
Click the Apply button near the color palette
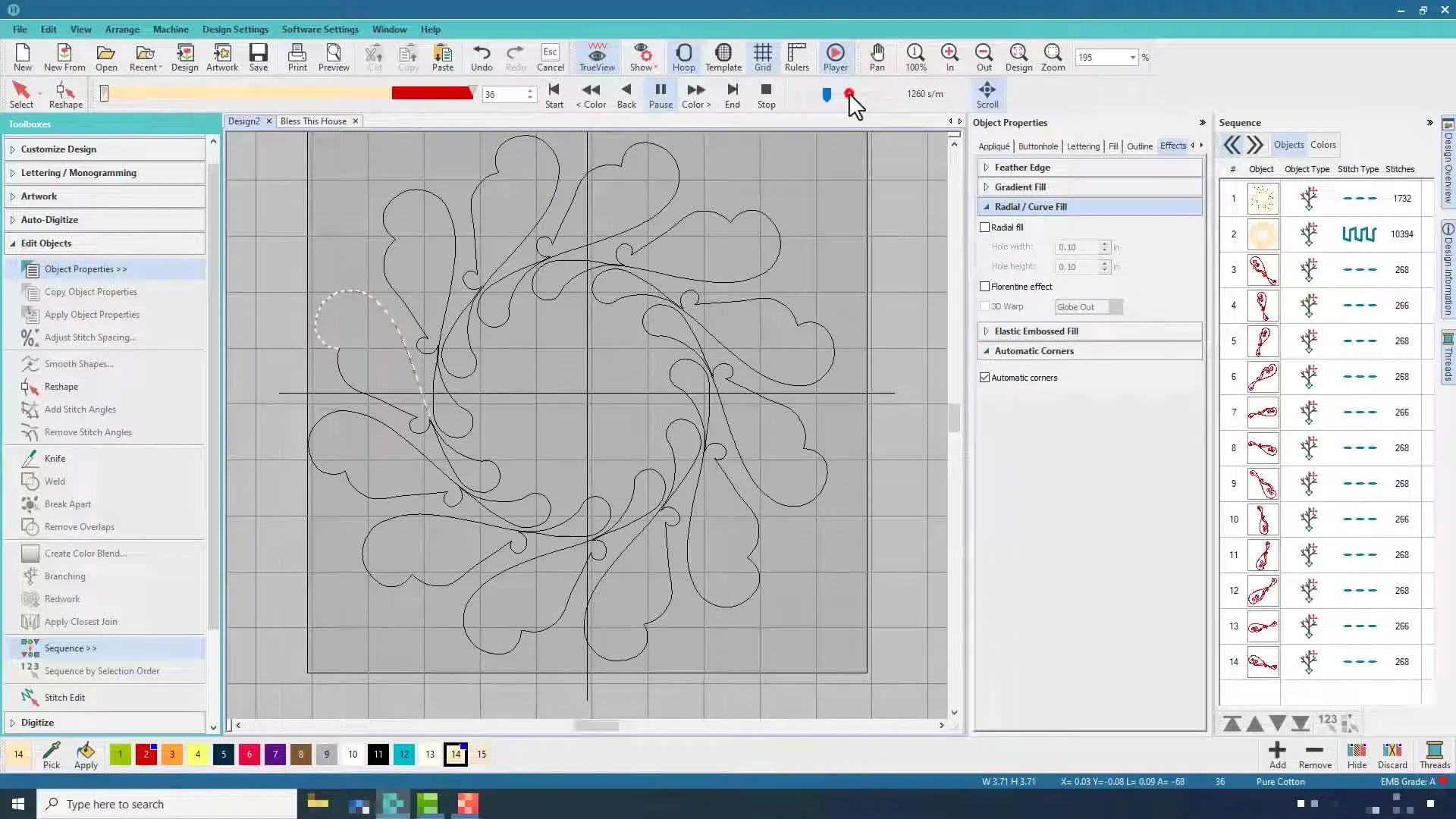click(x=86, y=755)
